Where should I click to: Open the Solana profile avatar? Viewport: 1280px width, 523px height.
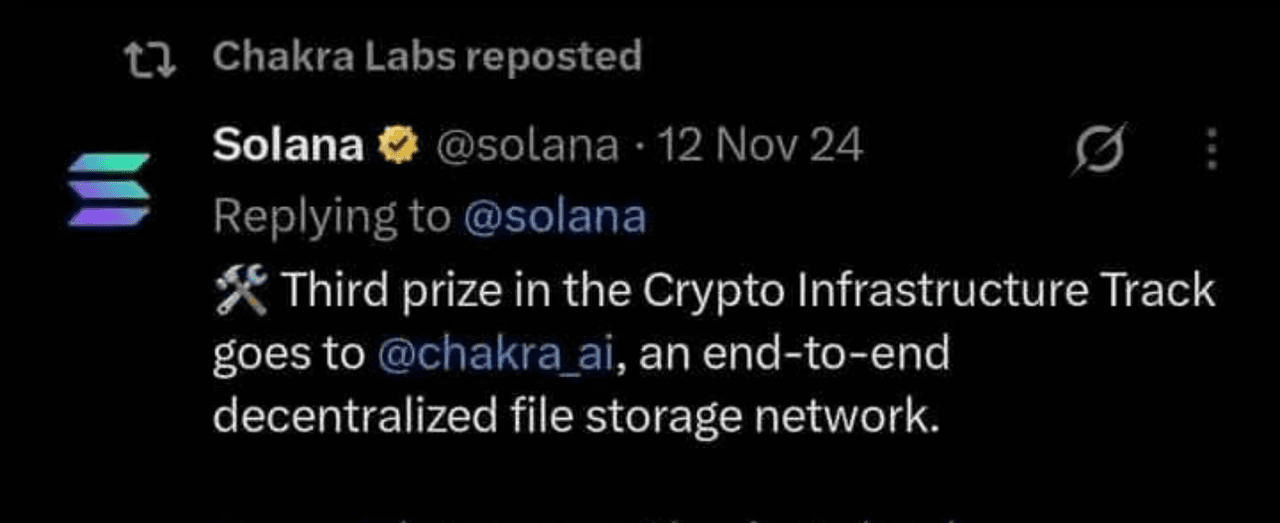[110, 190]
